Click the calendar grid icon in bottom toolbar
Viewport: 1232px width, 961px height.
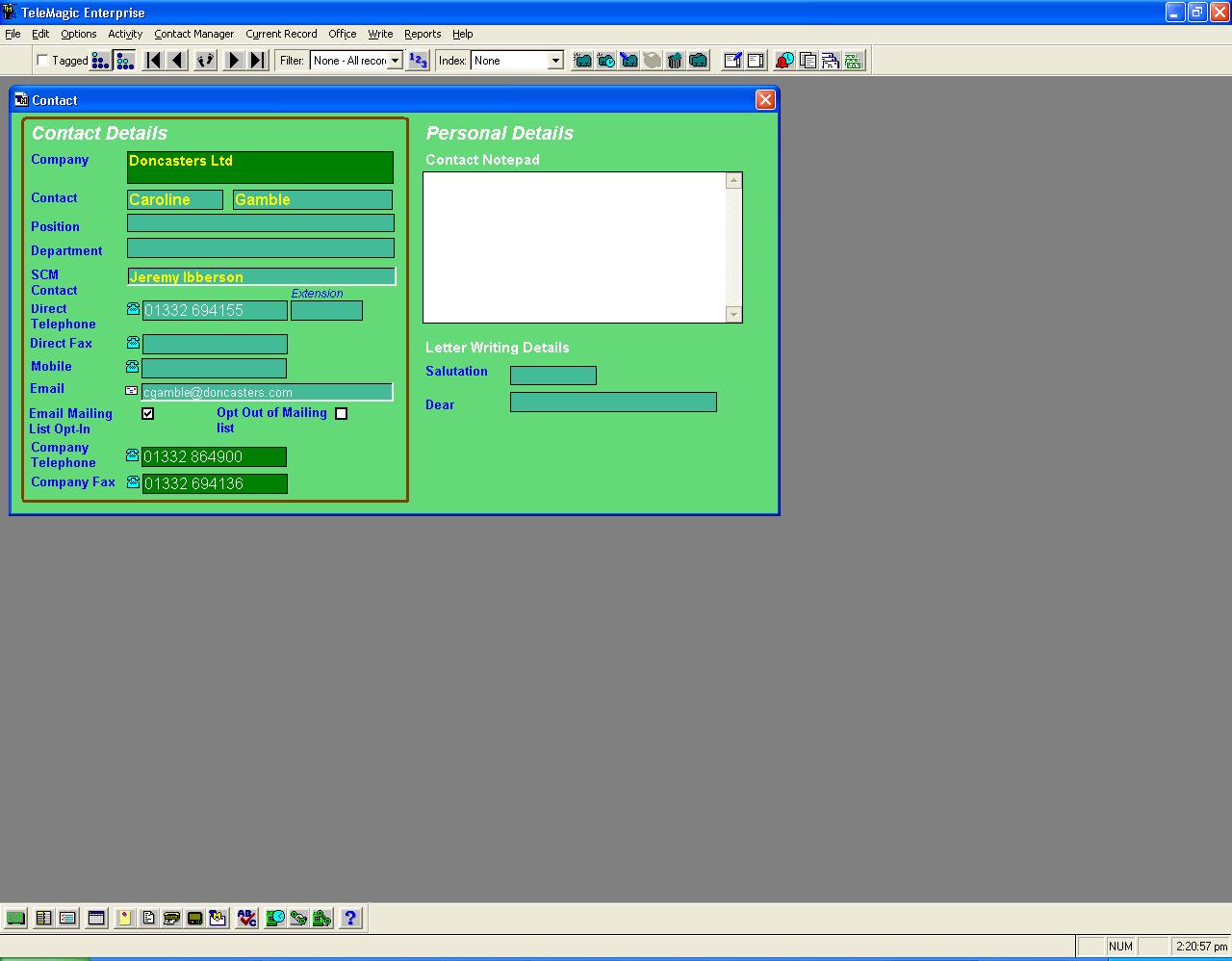point(96,919)
